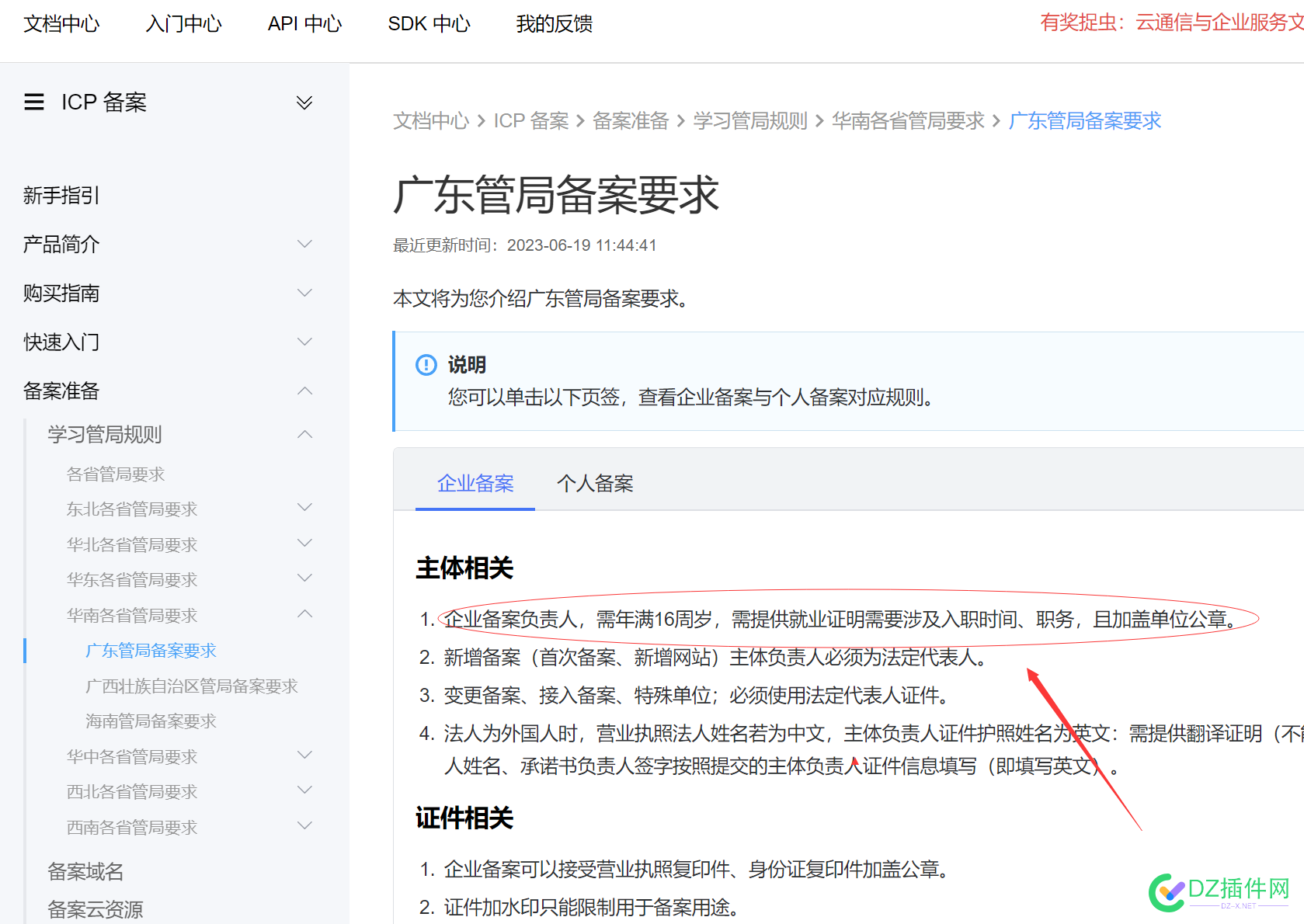Switch to the 个人备案 tab

pos(595,483)
